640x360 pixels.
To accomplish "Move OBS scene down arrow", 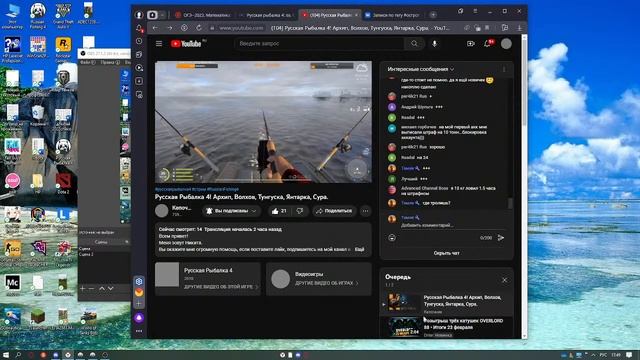I will pyautogui.click(x=111, y=289).
